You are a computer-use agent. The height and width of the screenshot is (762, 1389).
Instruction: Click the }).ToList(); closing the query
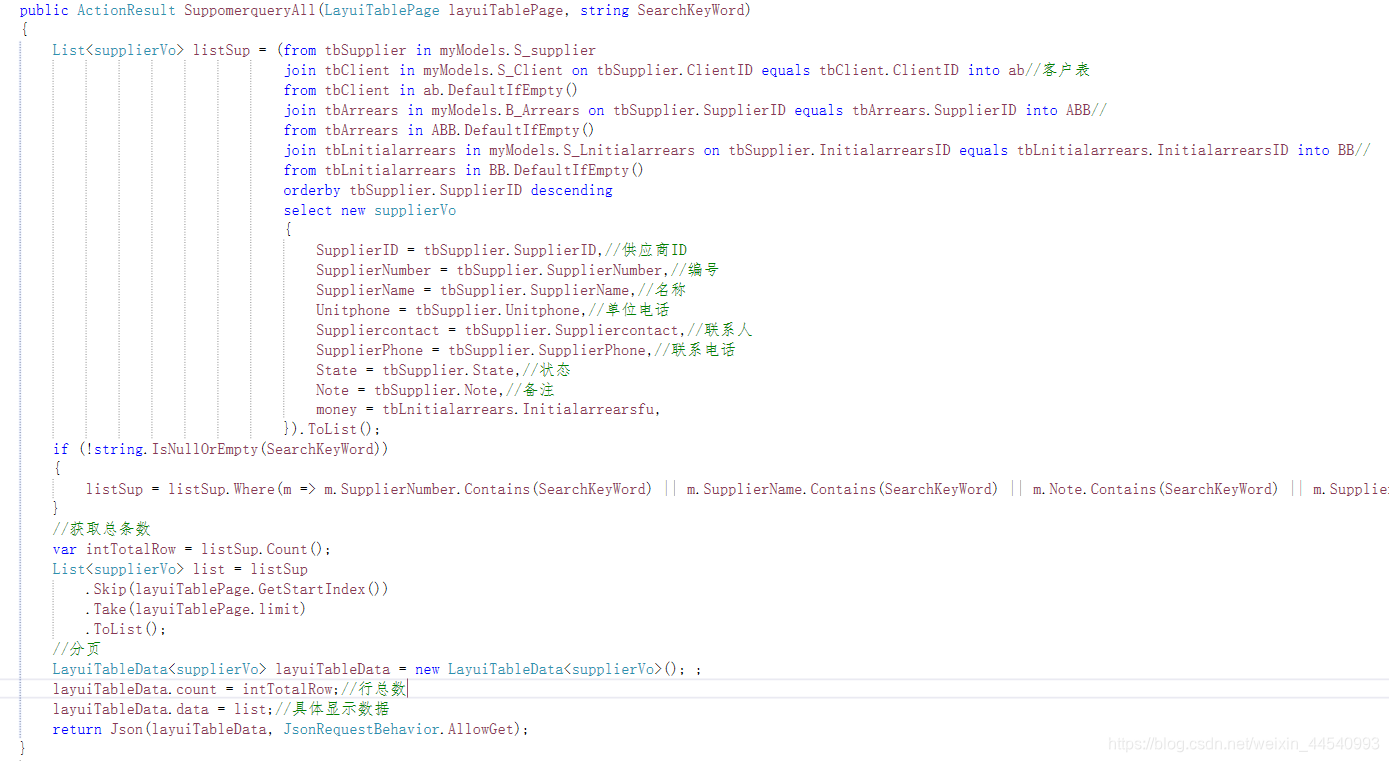point(333,429)
